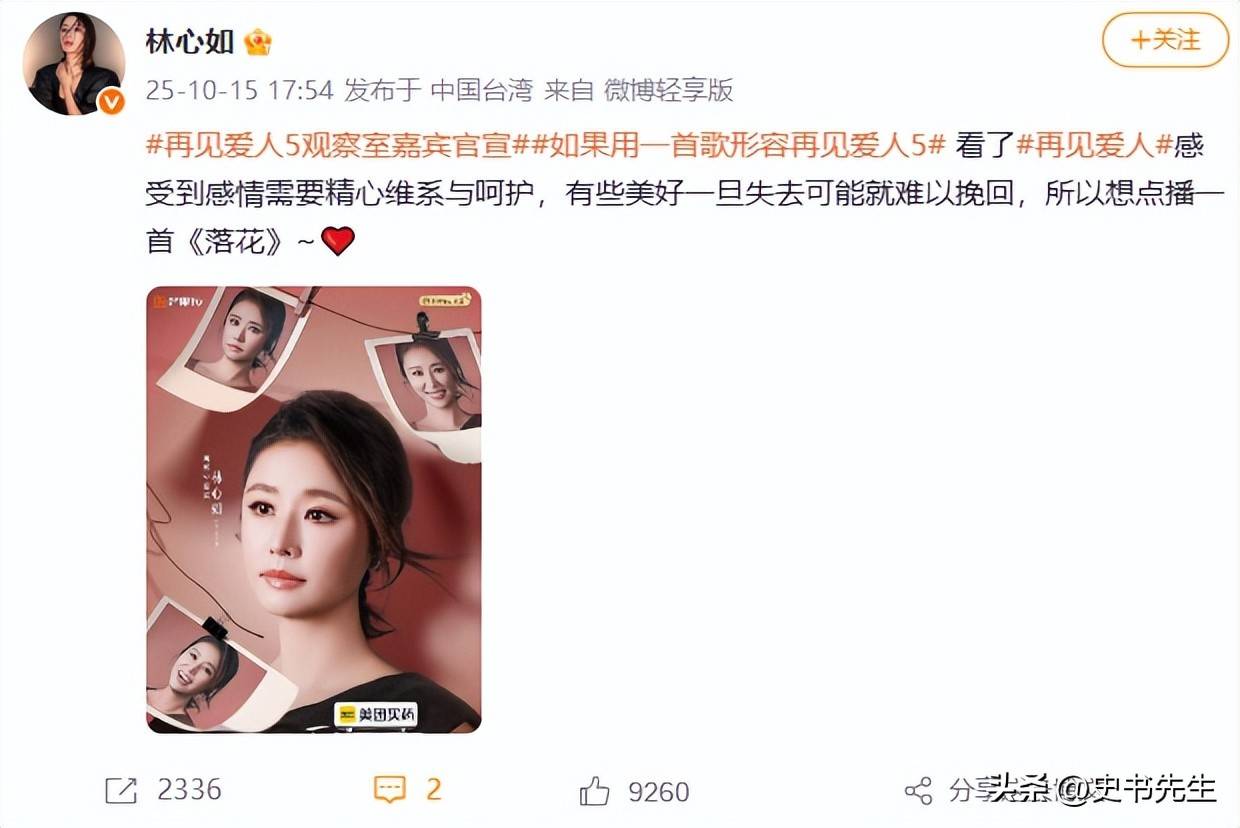Viewport: 1240px width, 828px height.
Task: Click the user's profile avatar
Action: click(x=73, y=64)
